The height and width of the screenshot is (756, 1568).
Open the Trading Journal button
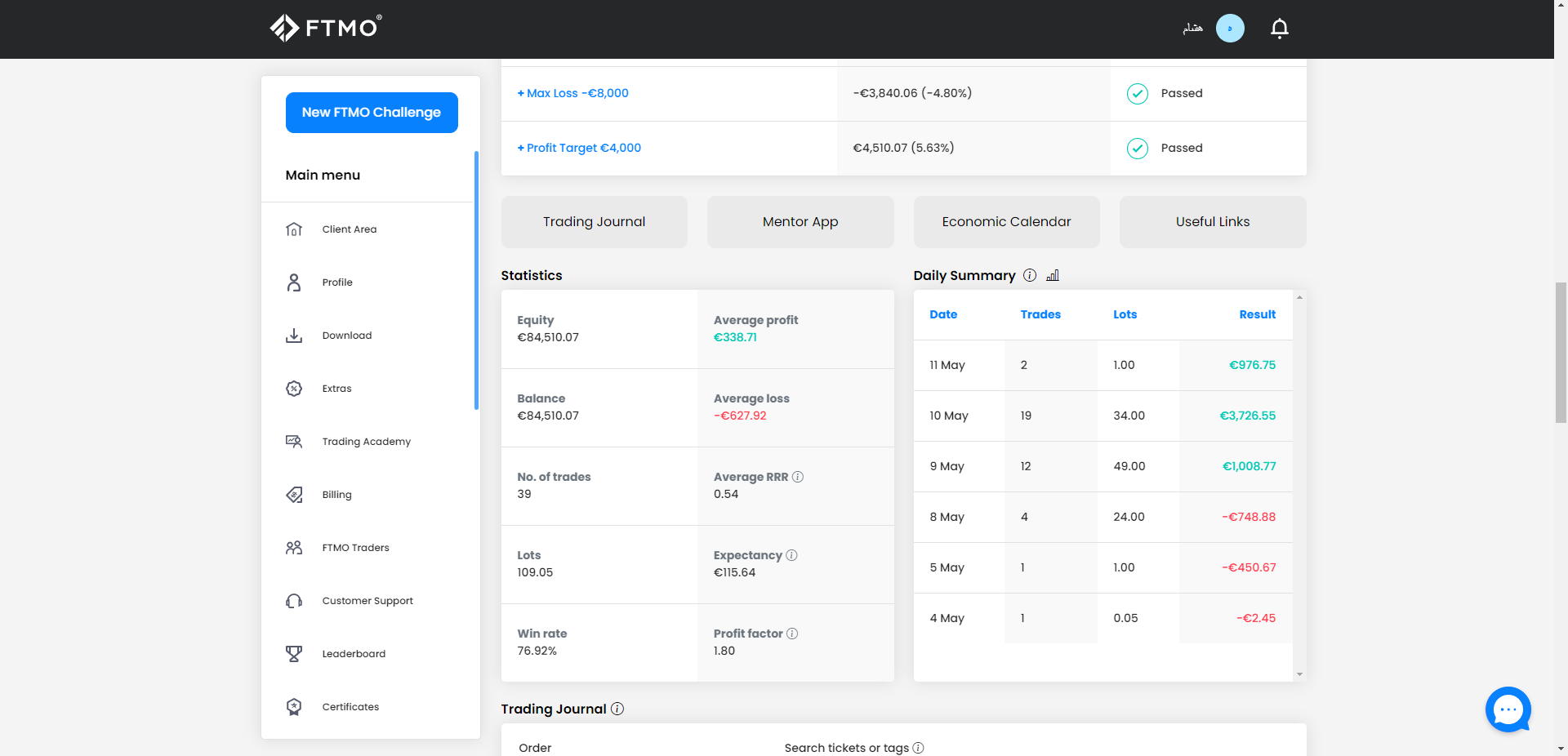pyautogui.click(x=595, y=222)
